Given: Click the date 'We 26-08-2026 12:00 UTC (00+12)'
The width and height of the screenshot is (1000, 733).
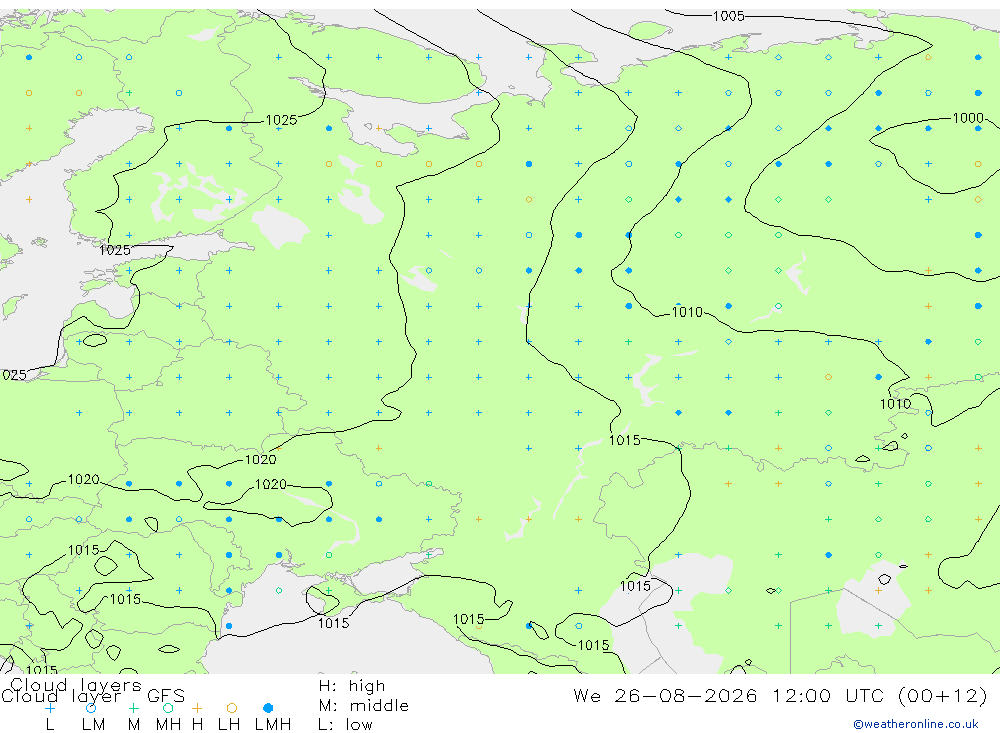Looking at the screenshot, I should point(780,695).
